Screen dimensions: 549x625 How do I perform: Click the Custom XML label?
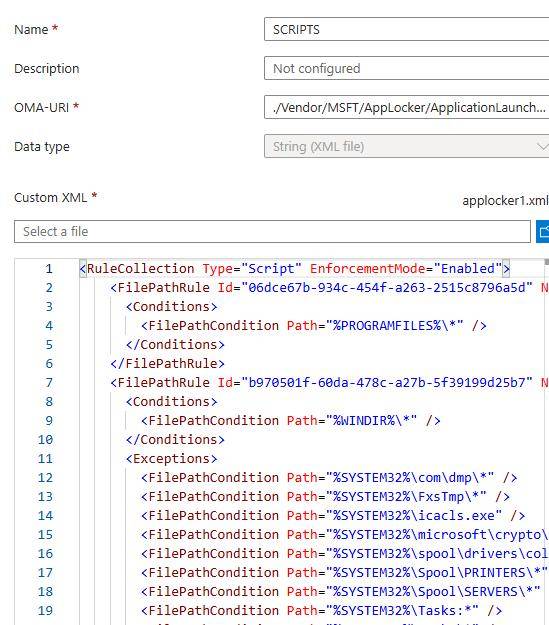pos(51,198)
